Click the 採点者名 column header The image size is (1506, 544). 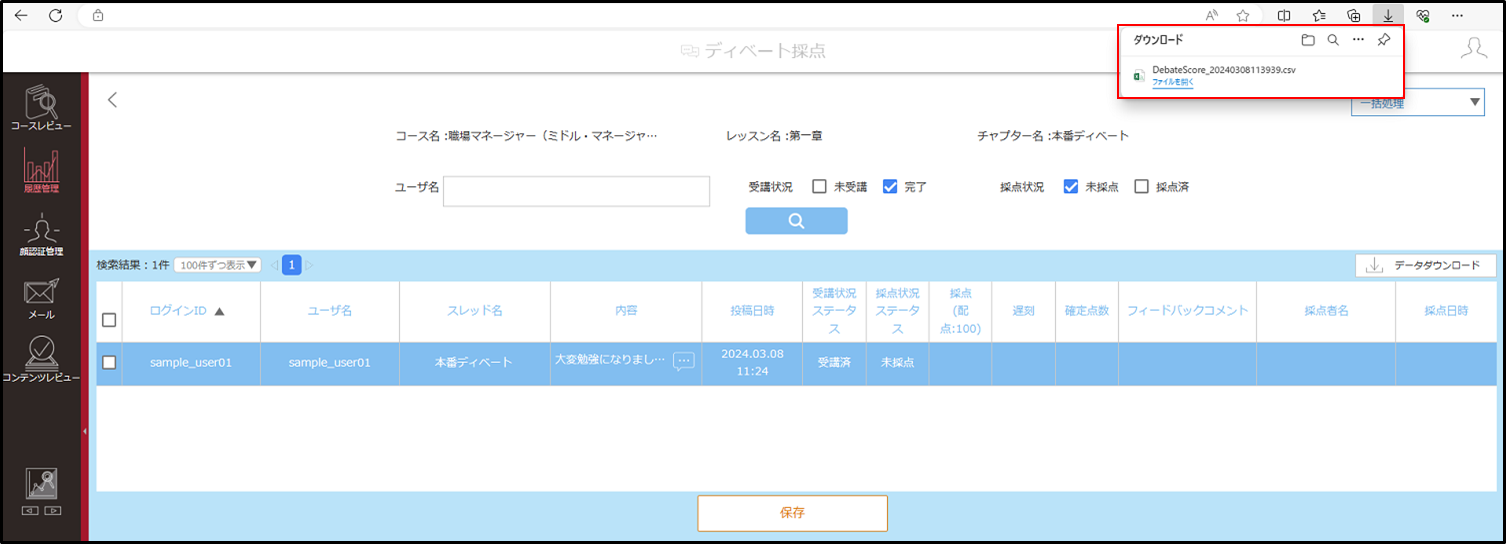click(1326, 311)
